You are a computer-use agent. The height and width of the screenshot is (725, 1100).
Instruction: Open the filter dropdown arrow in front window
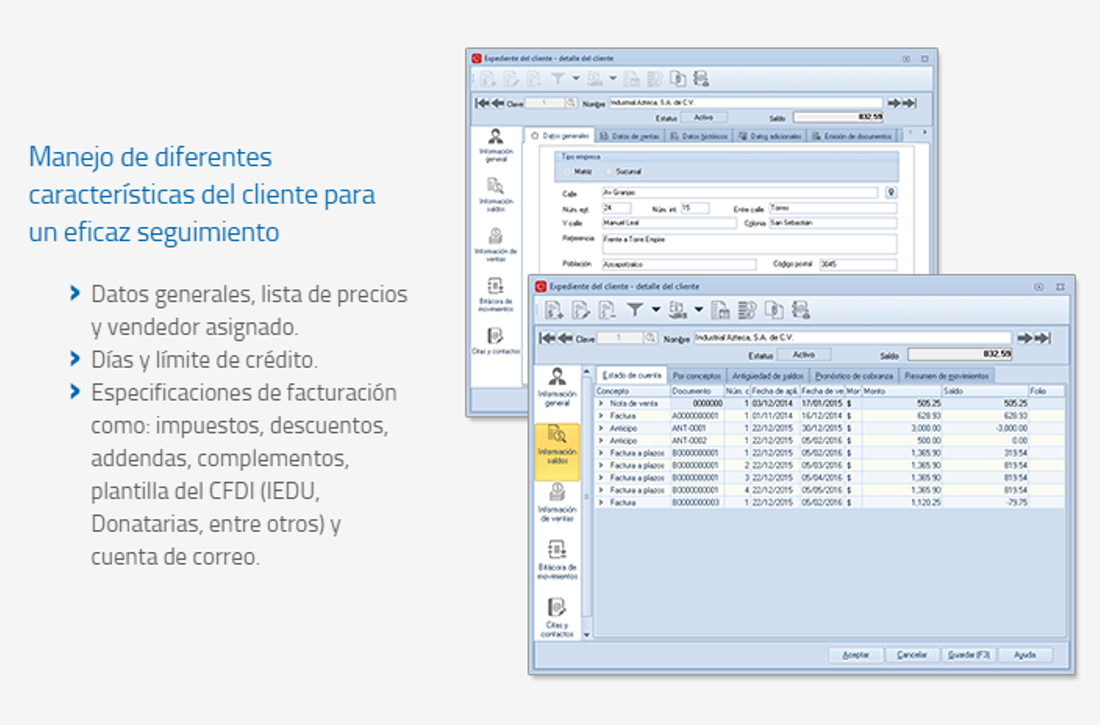656,310
